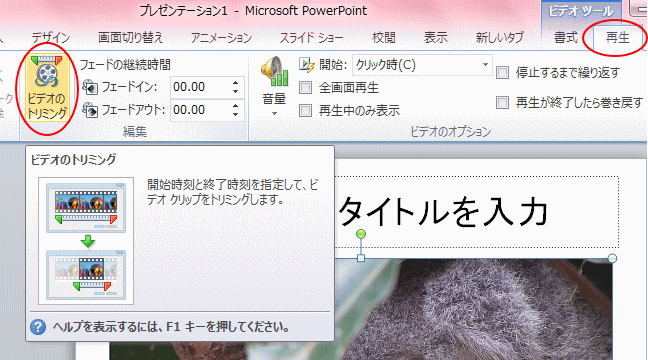This screenshot has width=648, height=360.
Task: Click the ビデオ ツール contextual tab header
Action: tap(581, 12)
